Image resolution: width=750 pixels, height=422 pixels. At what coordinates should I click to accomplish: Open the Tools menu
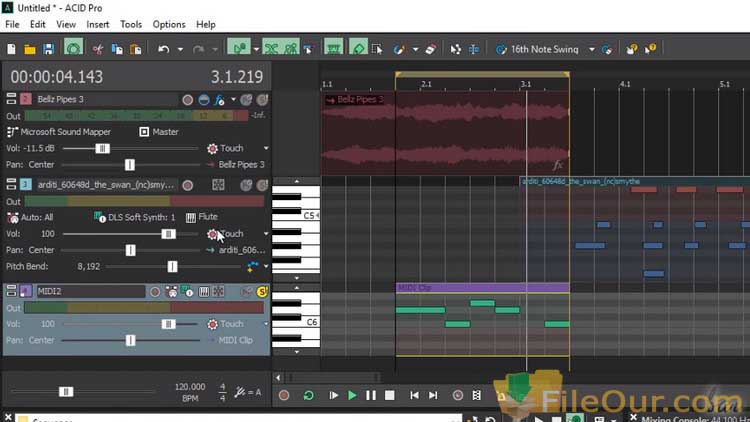[x=131, y=24]
